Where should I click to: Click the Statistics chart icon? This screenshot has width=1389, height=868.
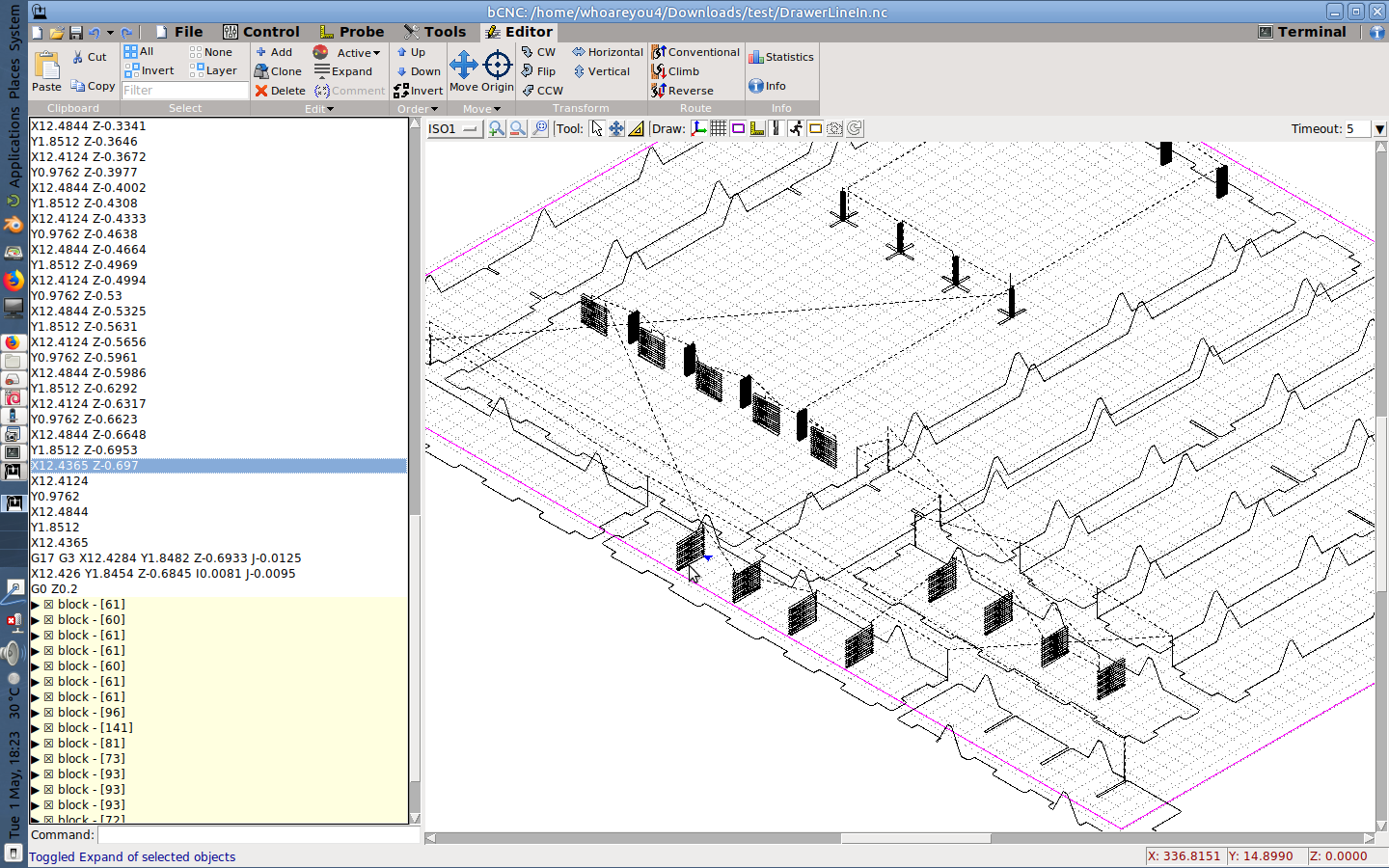pos(756,57)
